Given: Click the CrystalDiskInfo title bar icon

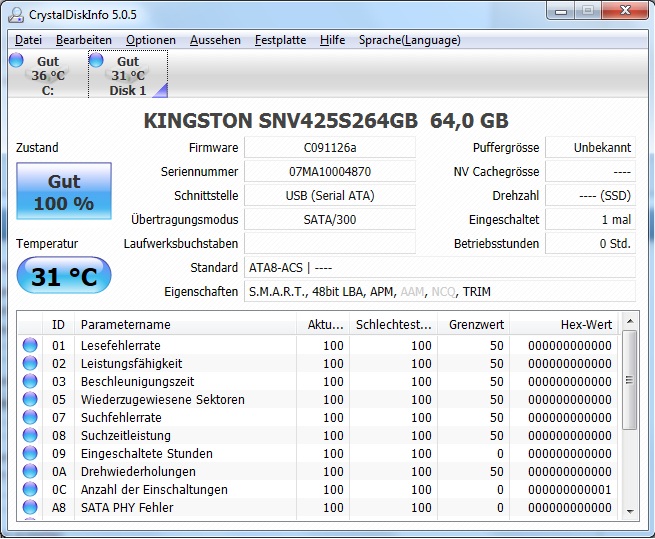Looking at the screenshot, I should (16, 15).
